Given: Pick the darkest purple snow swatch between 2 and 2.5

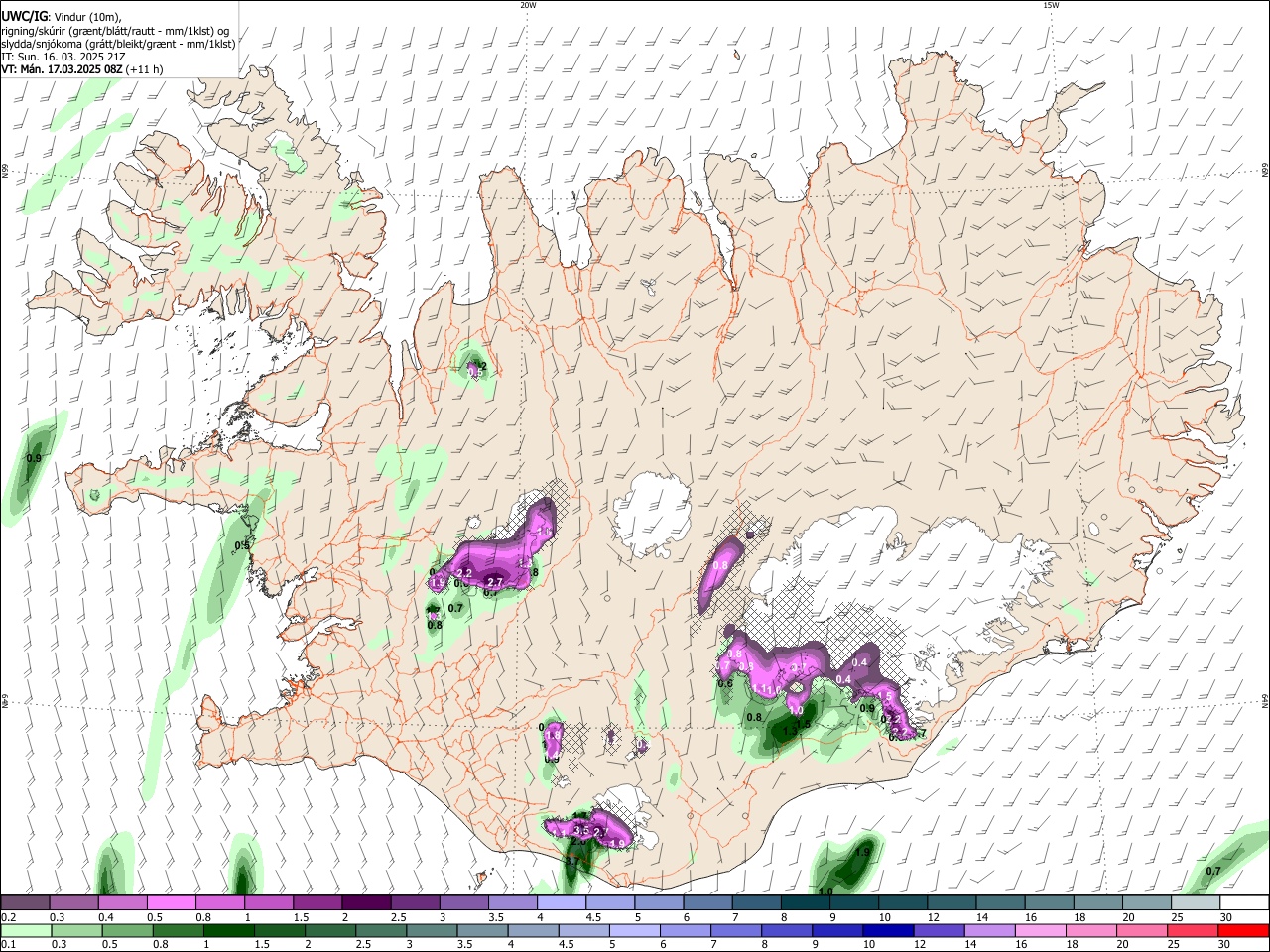Looking at the screenshot, I should (365, 903).
